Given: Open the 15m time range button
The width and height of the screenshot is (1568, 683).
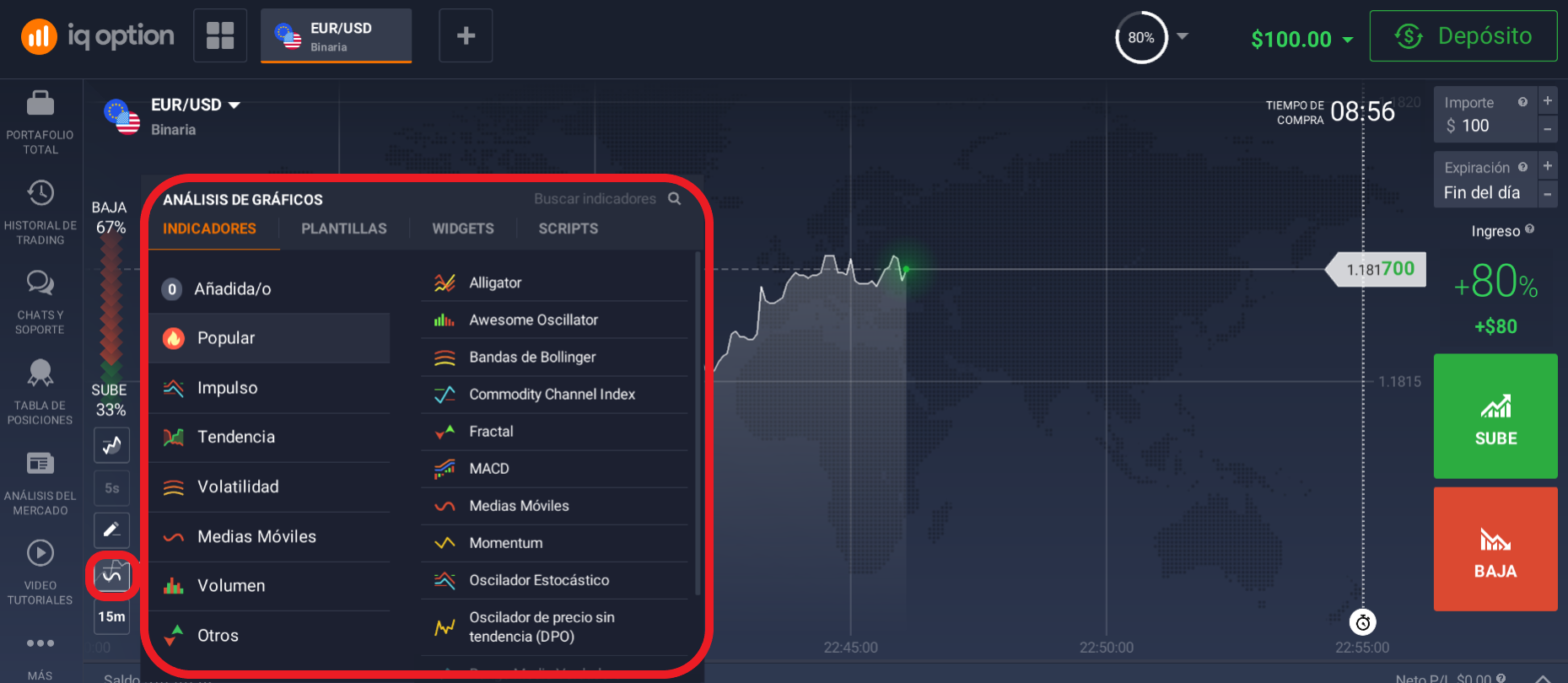Looking at the screenshot, I should tap(111, 617).
